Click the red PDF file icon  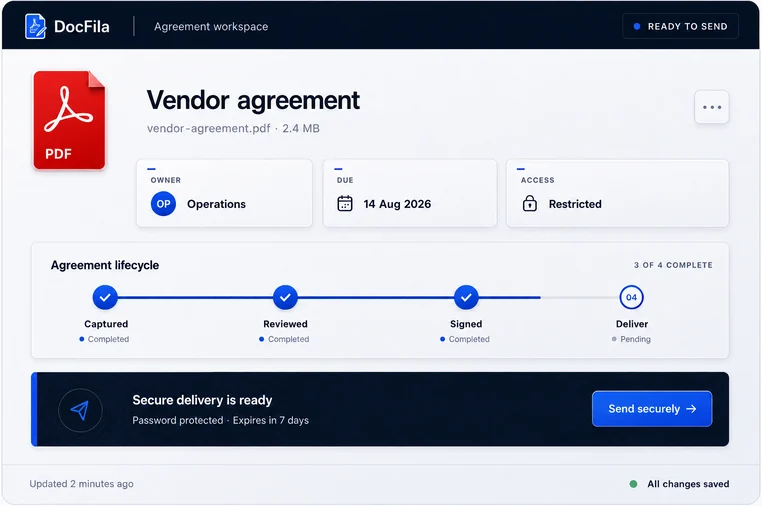(69, 121)
